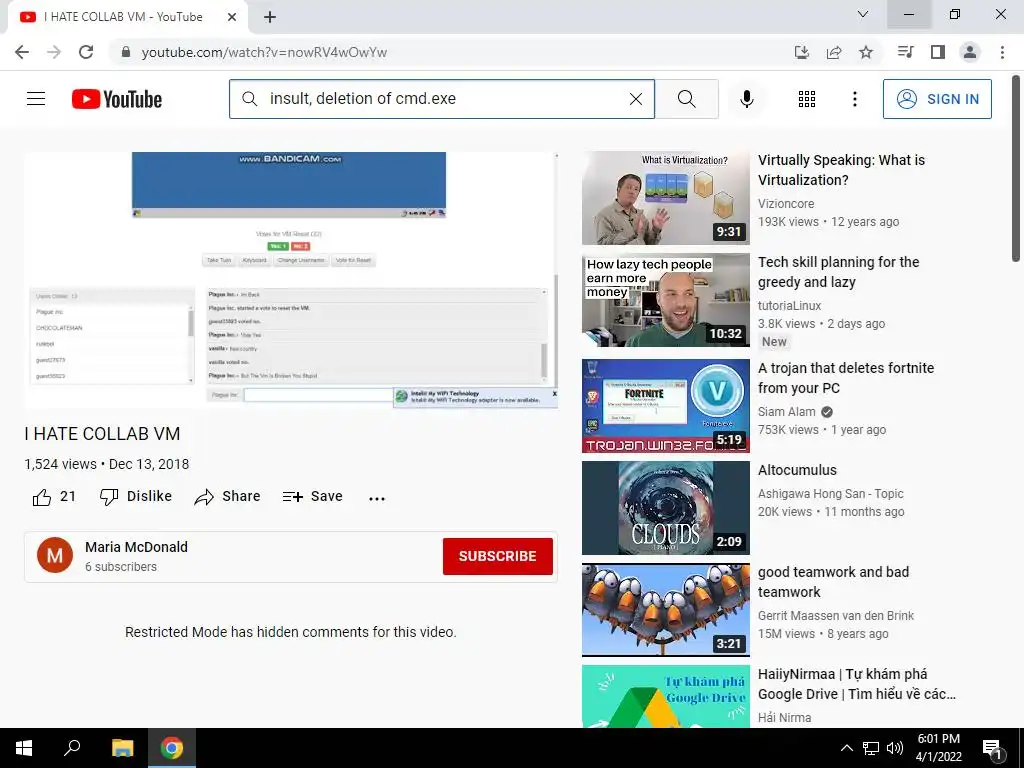Click Gerrit Maassen van den Brink name
The height and width of the screenshot is (768, 1024).
(x=835, y=615)
